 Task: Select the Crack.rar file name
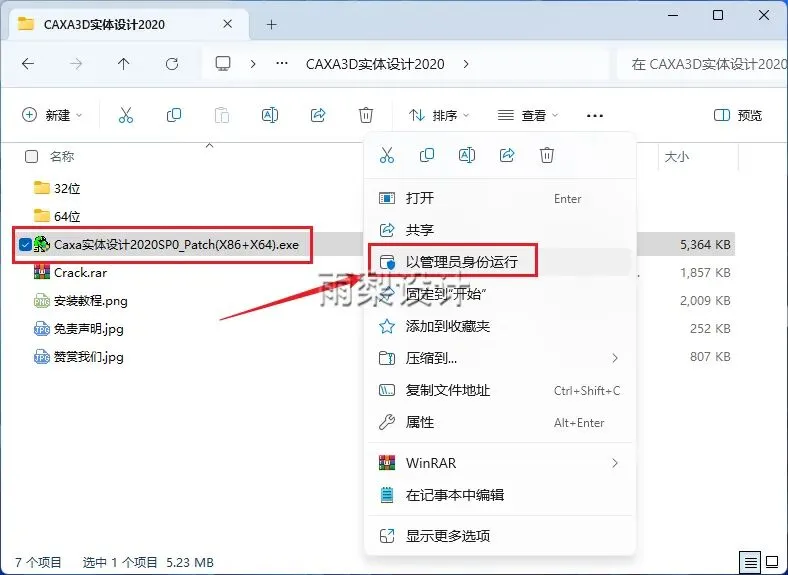pos(80,272)
